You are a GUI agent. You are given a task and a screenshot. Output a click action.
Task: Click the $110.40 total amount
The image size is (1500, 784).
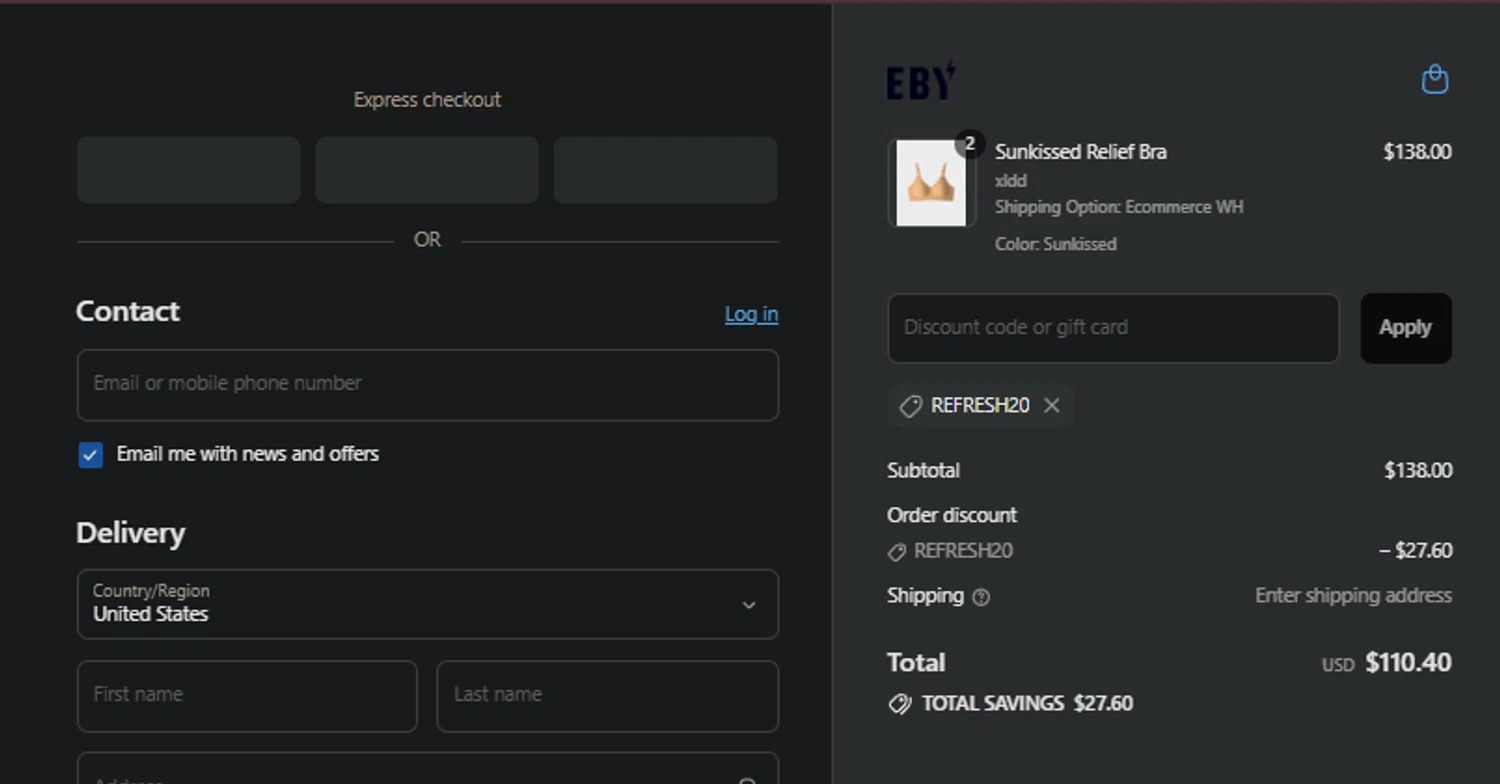(x=1408, y=662)
